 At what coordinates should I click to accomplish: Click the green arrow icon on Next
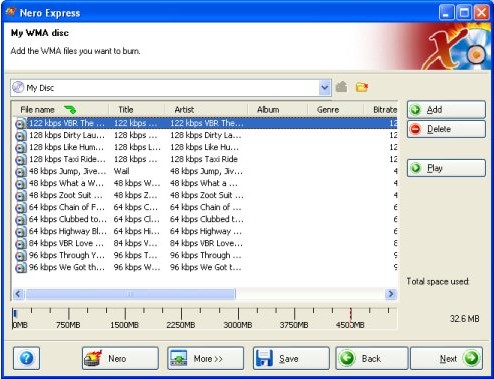[471, 358]
